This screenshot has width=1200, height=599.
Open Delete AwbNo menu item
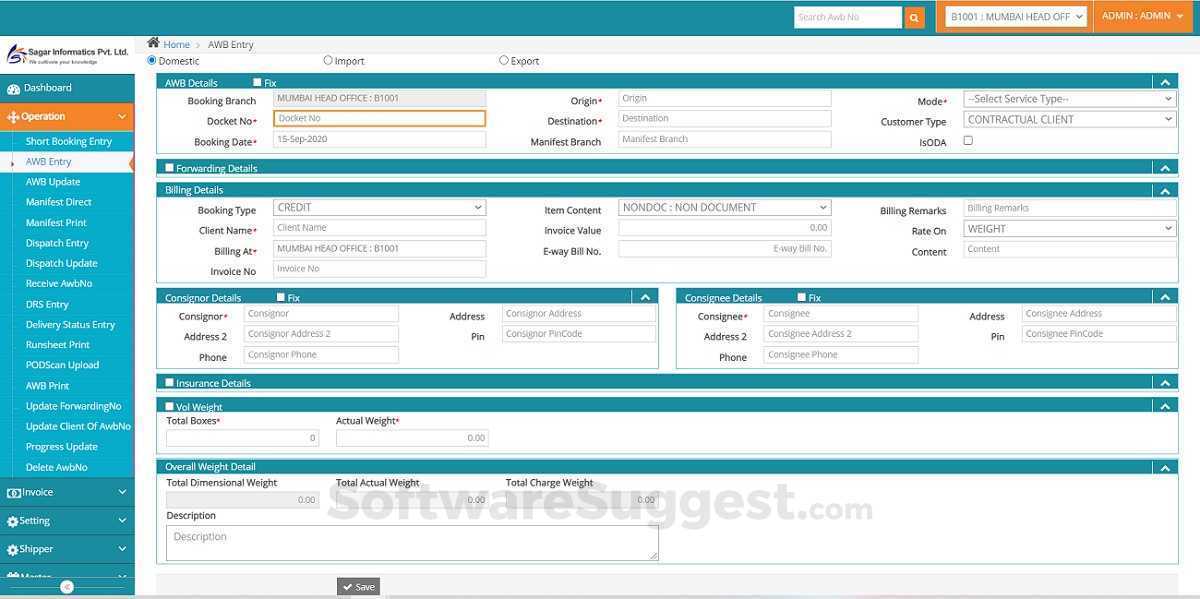[57, 467]
